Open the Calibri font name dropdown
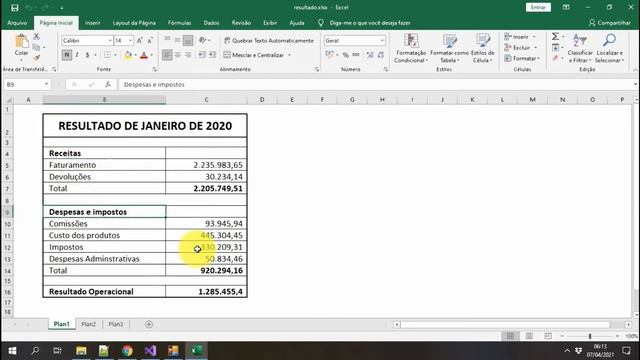Viewport: 640px width, 360px height. coord(110,40)
